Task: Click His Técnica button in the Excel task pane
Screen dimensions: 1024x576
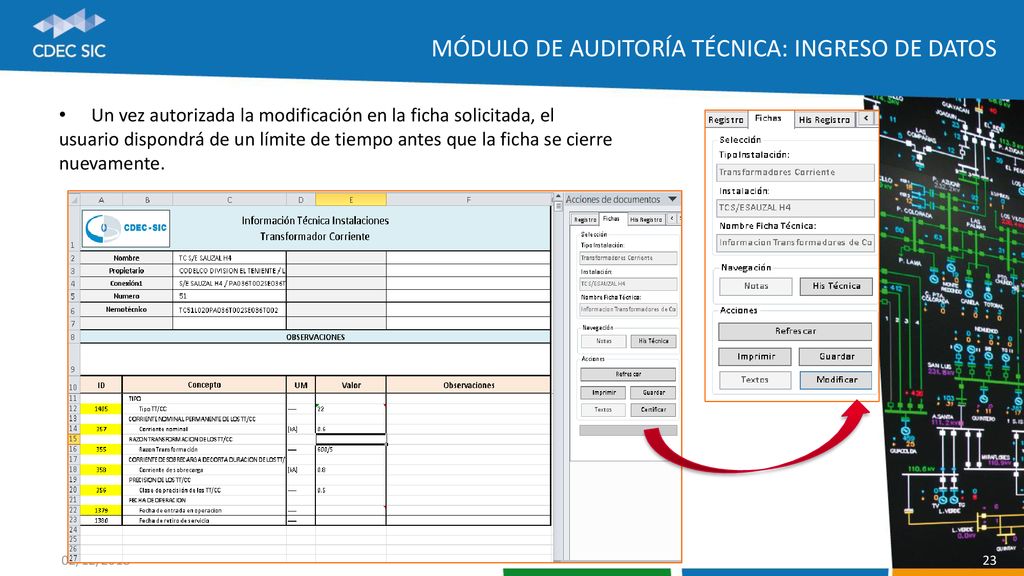Action: click(653, 341)
